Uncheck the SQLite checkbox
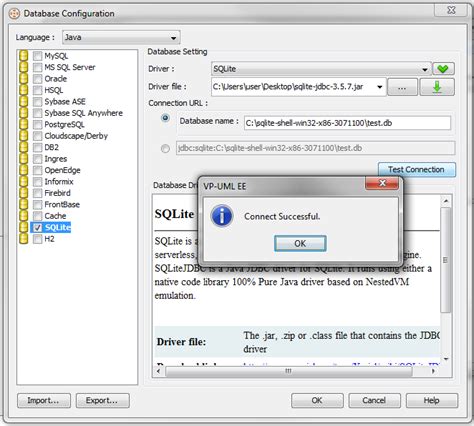Image resolution: width=474 pixels, height=426 pixels. point(37,227)
